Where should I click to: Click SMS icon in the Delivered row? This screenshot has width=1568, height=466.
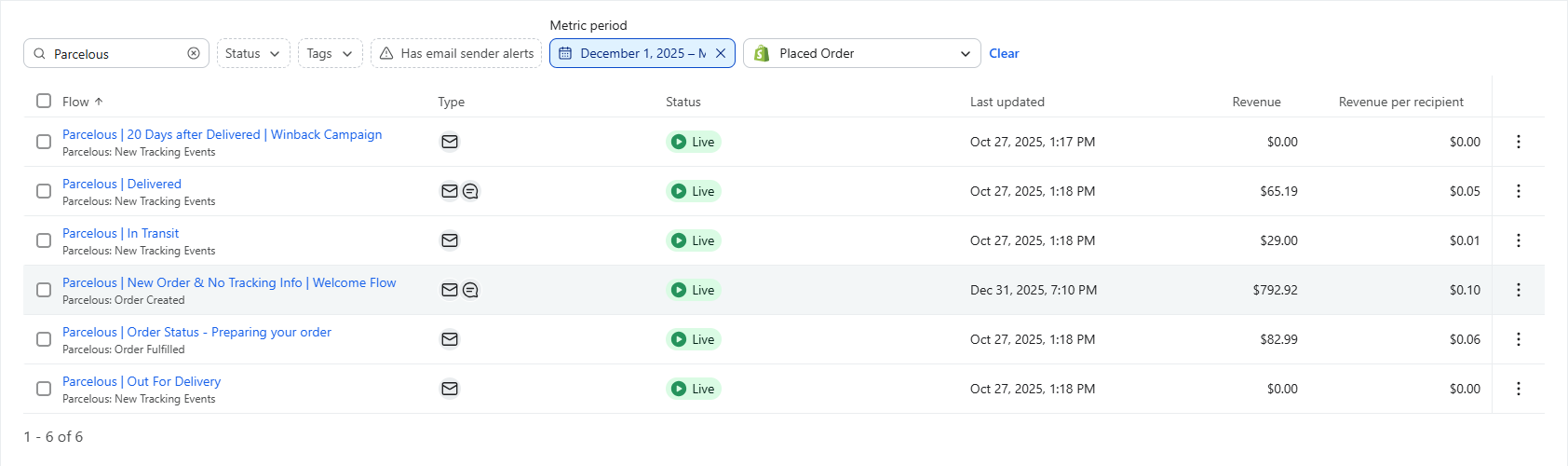[x=470, y=191]
